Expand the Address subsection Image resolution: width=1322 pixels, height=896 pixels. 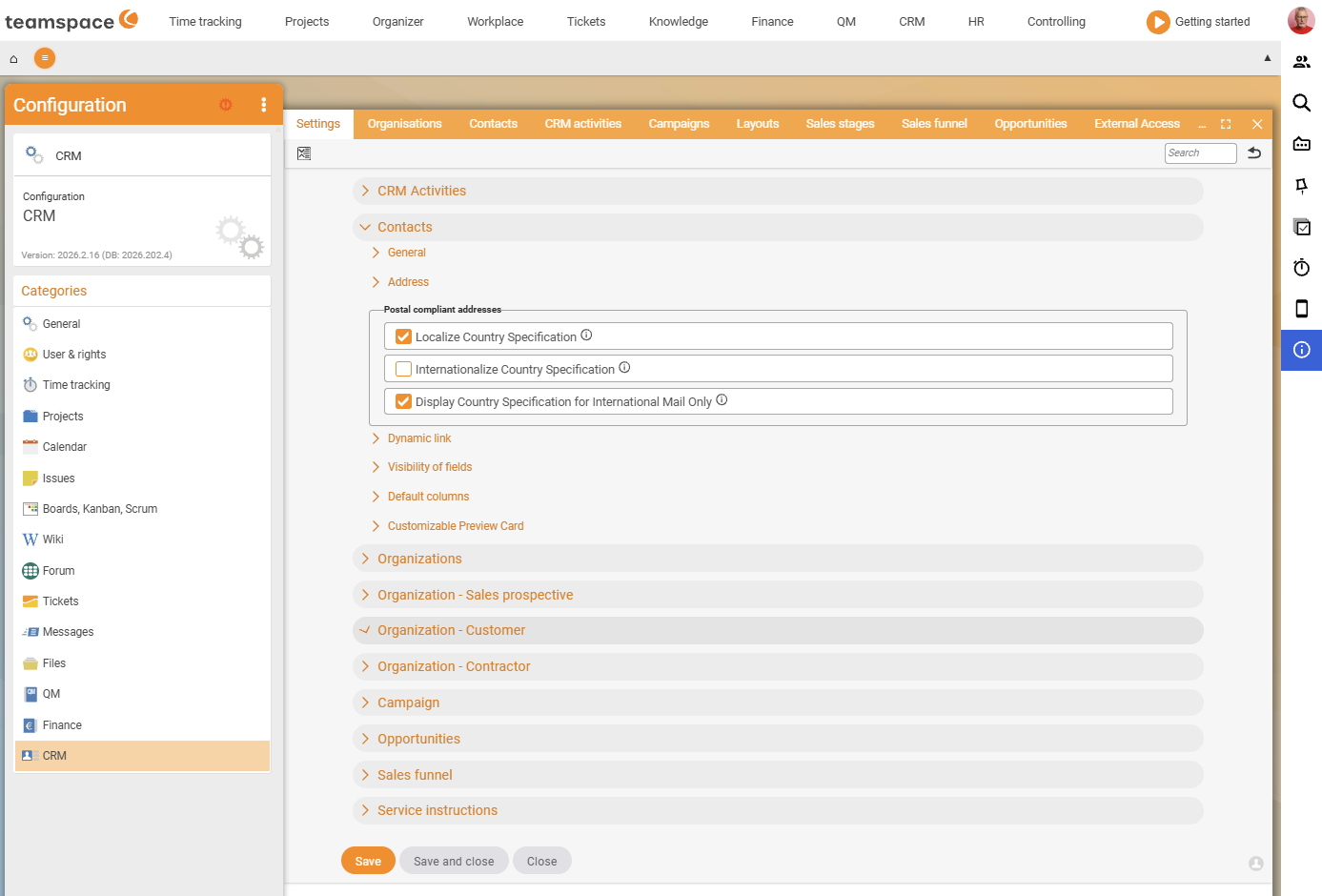tap(408, 282)
